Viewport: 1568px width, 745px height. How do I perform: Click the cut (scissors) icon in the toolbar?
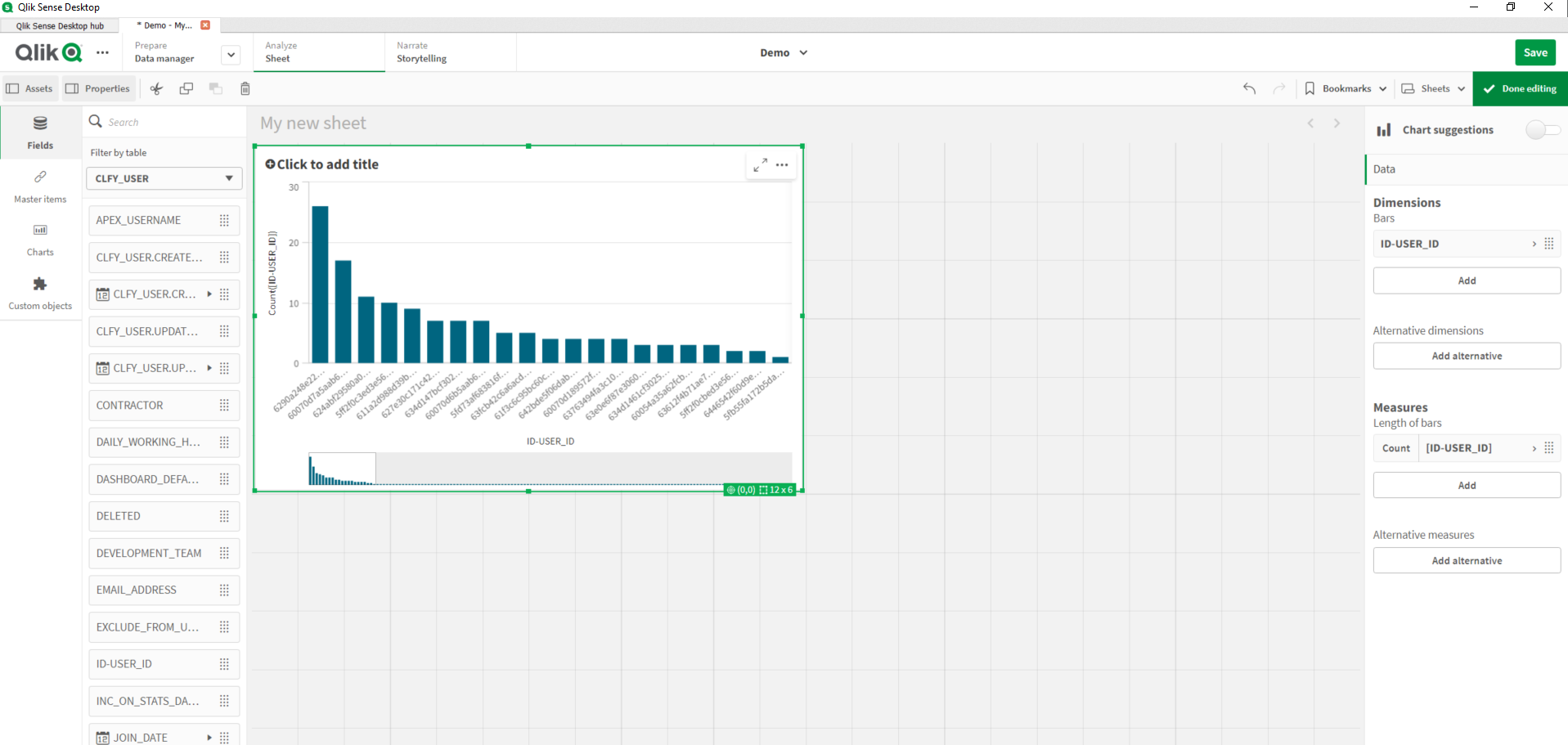point(155,88)
